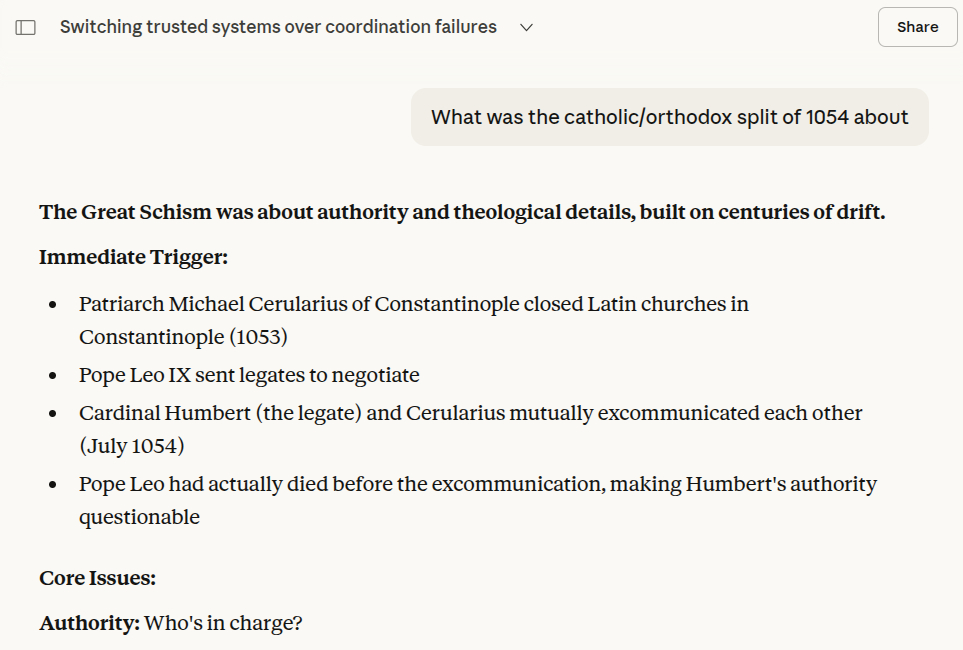
Task: Click the bold 'Authority:' label
Action: (x=89, y=623)
